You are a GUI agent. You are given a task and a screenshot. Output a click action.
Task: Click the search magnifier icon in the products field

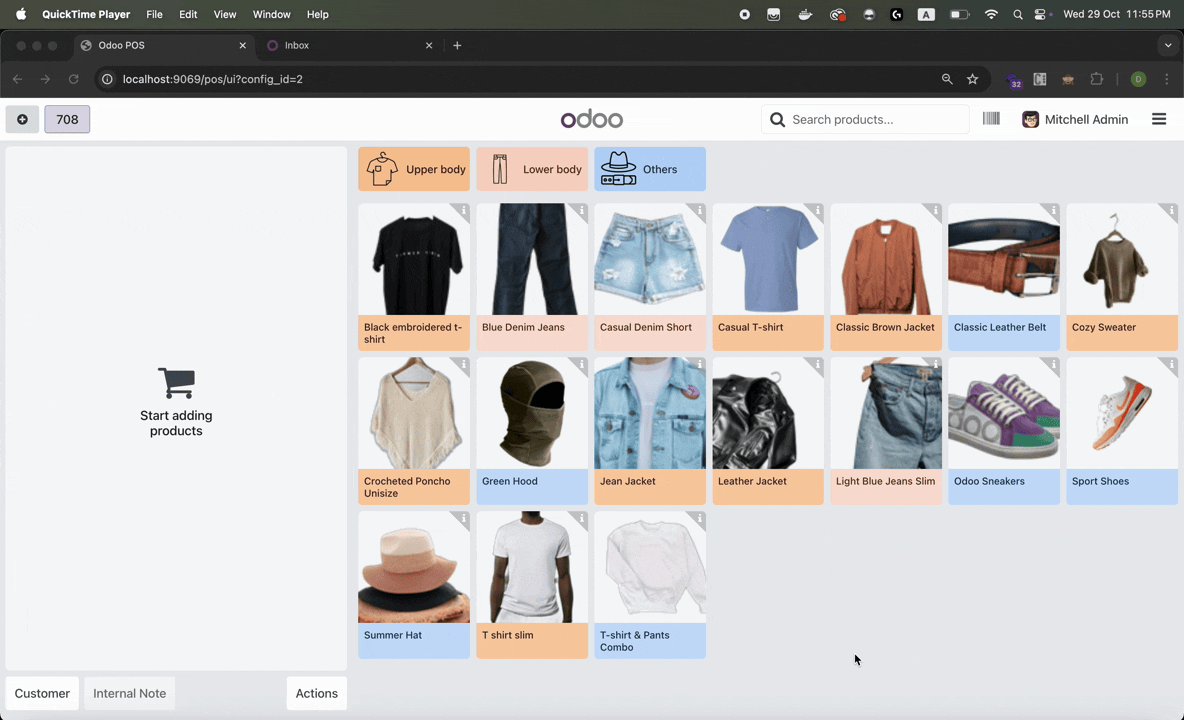pos(777,119)
